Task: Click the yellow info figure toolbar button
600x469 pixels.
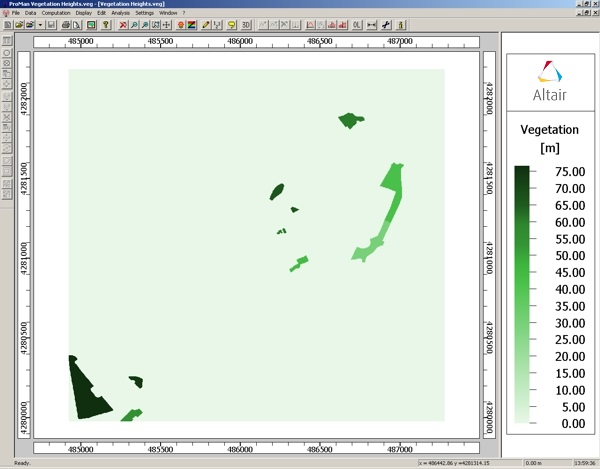Action: point(401,24)
